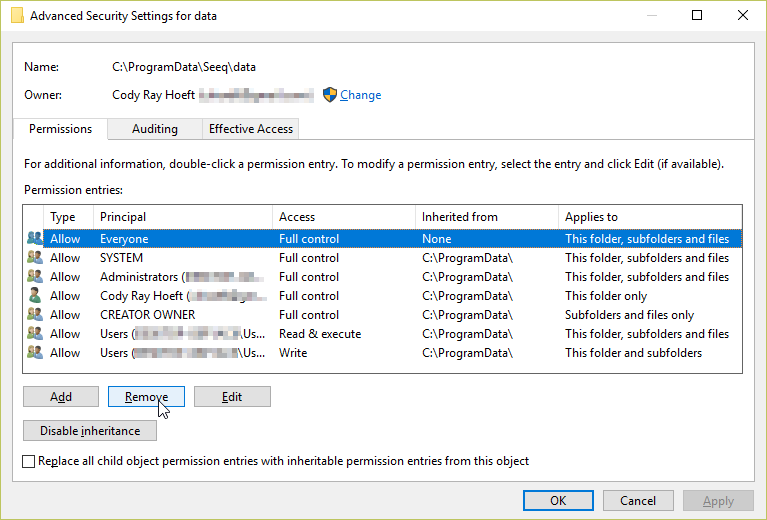Click the group icon for the Administrators entry
Image resolution: width=767 pixels, height=520 pixels.
tap(35, 277)
